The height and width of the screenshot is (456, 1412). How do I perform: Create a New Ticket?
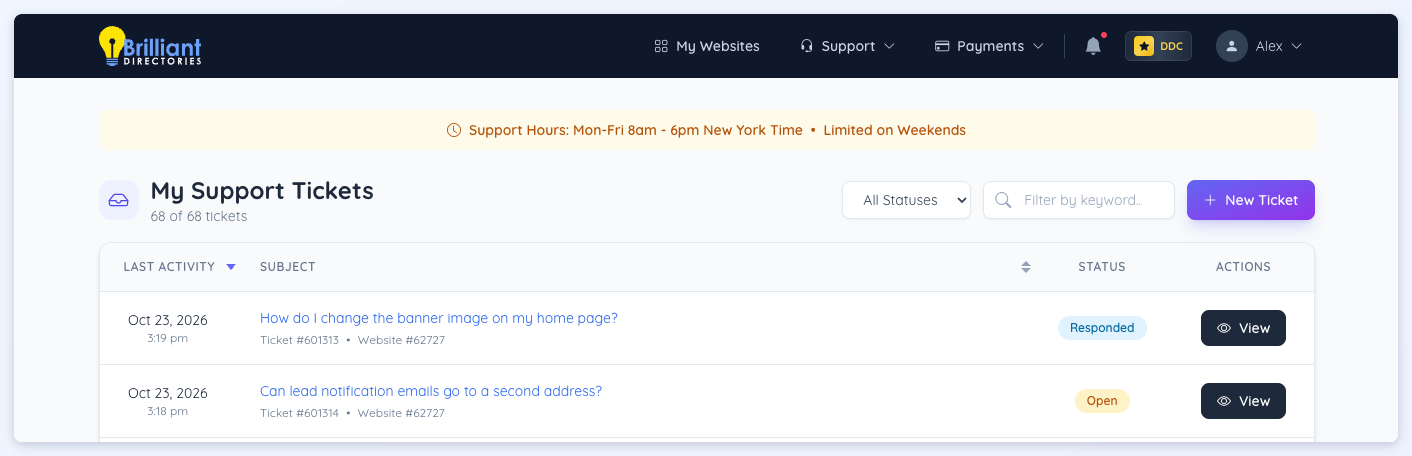click(x=1251, y=200)
